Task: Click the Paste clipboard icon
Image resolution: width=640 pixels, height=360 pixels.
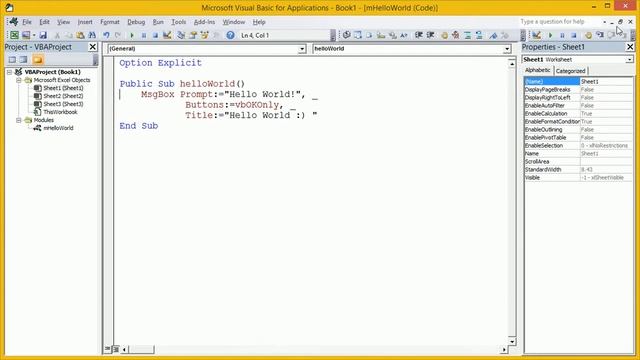Action: [80, 35]
